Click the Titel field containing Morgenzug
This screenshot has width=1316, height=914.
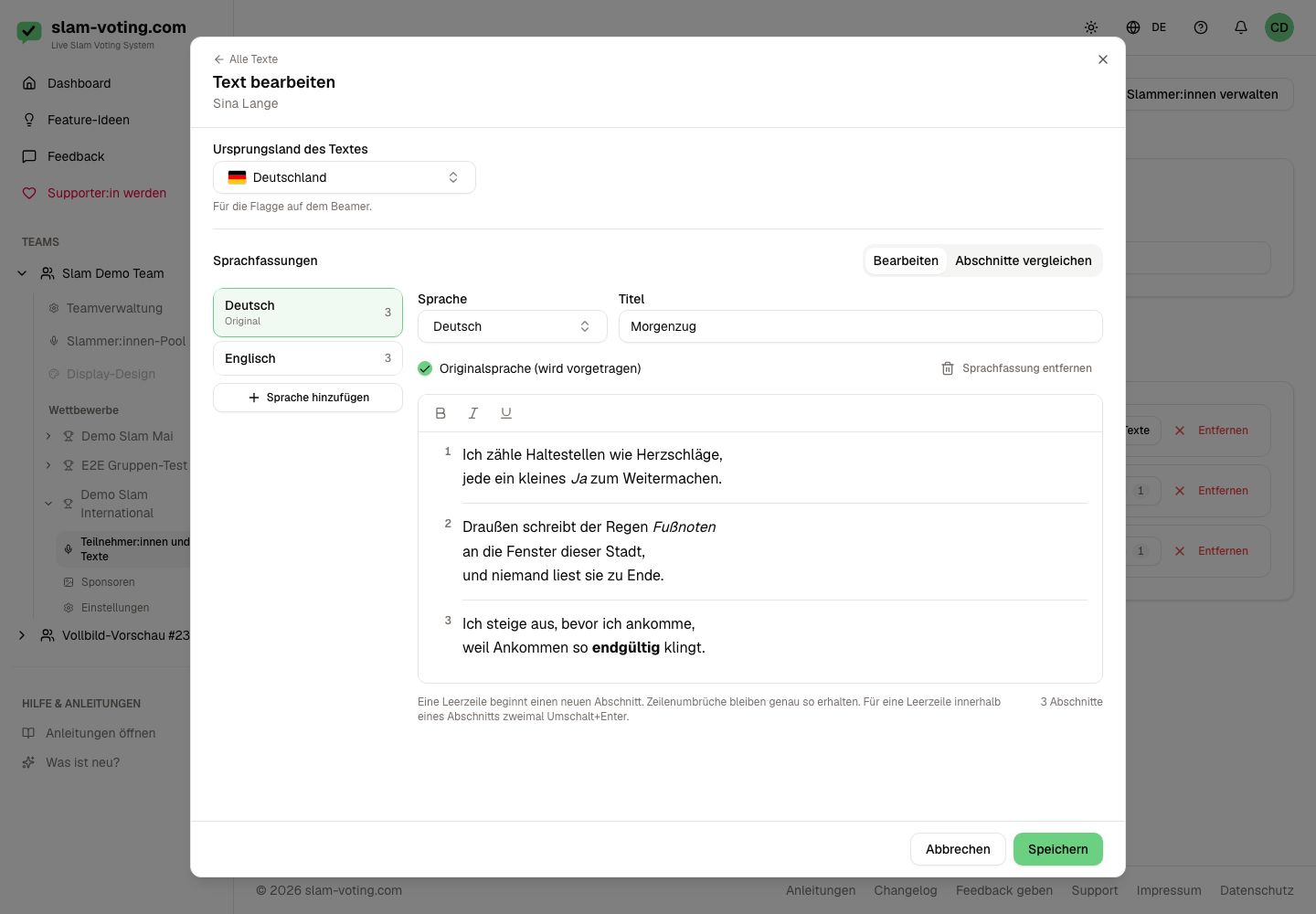coord(861,326)
